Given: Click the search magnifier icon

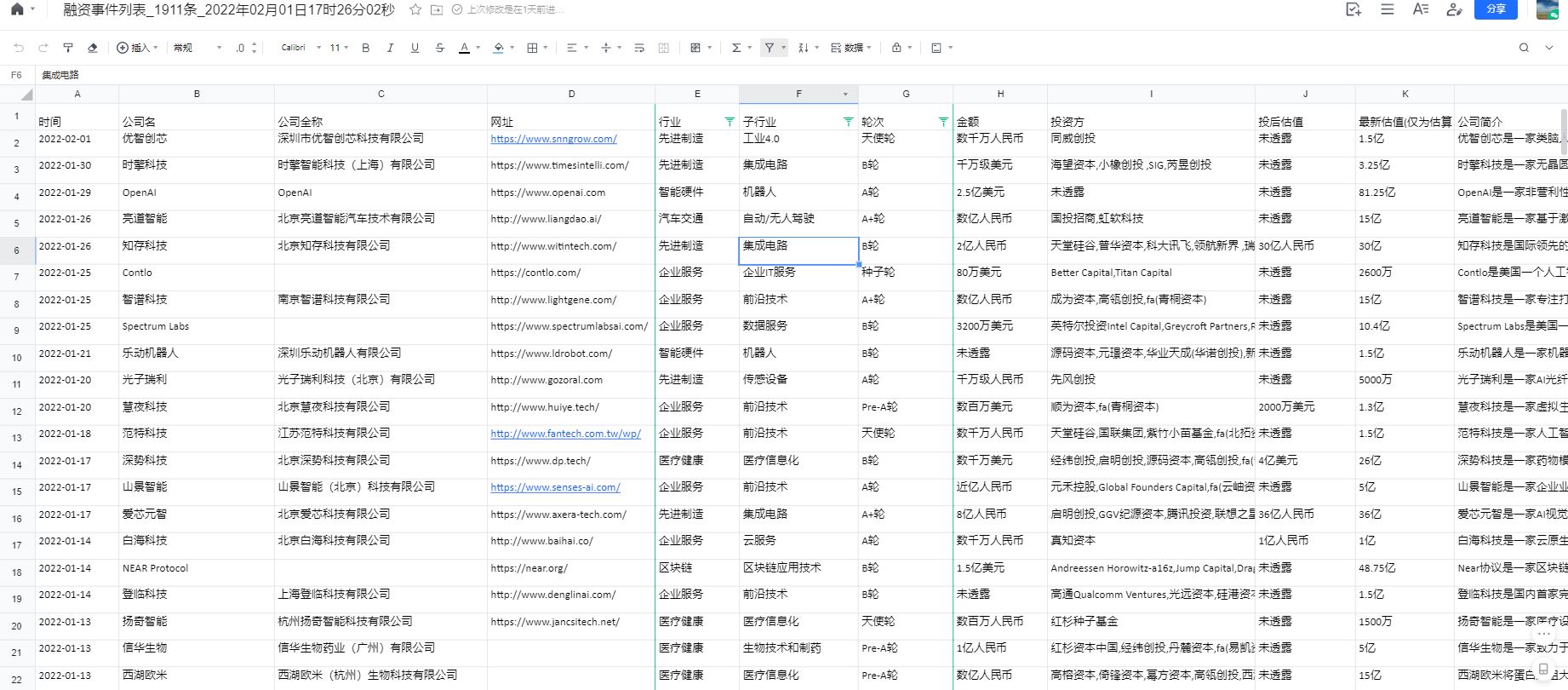Looking at the screenshot, I should click(1524, 48).
